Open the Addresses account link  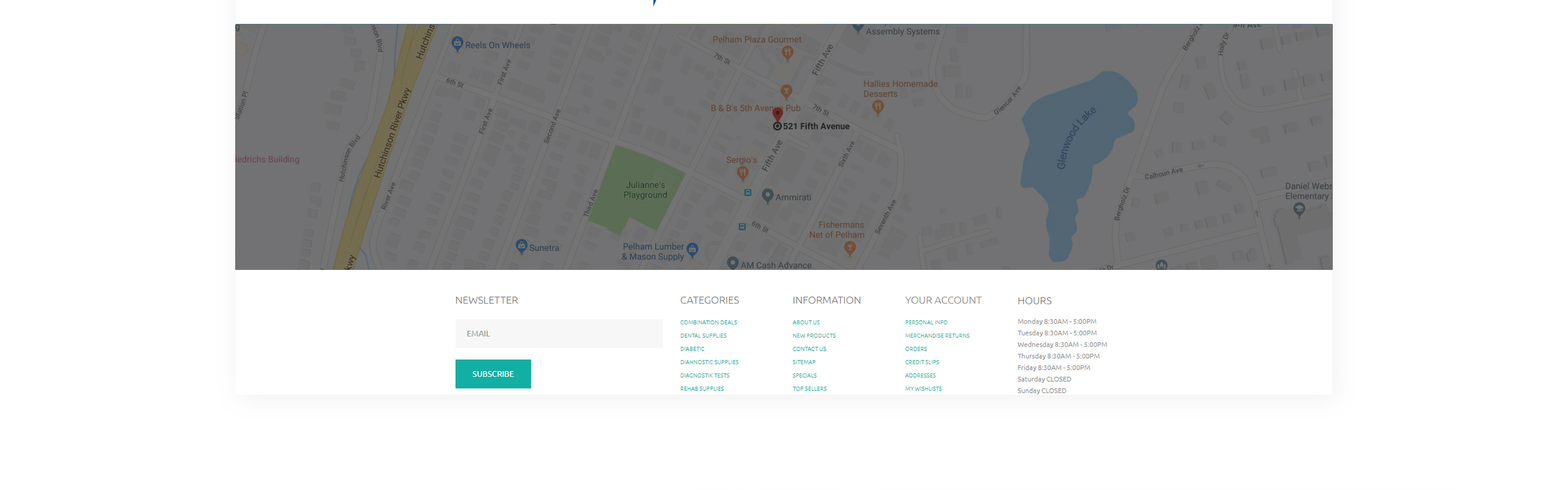click(920, 375)
